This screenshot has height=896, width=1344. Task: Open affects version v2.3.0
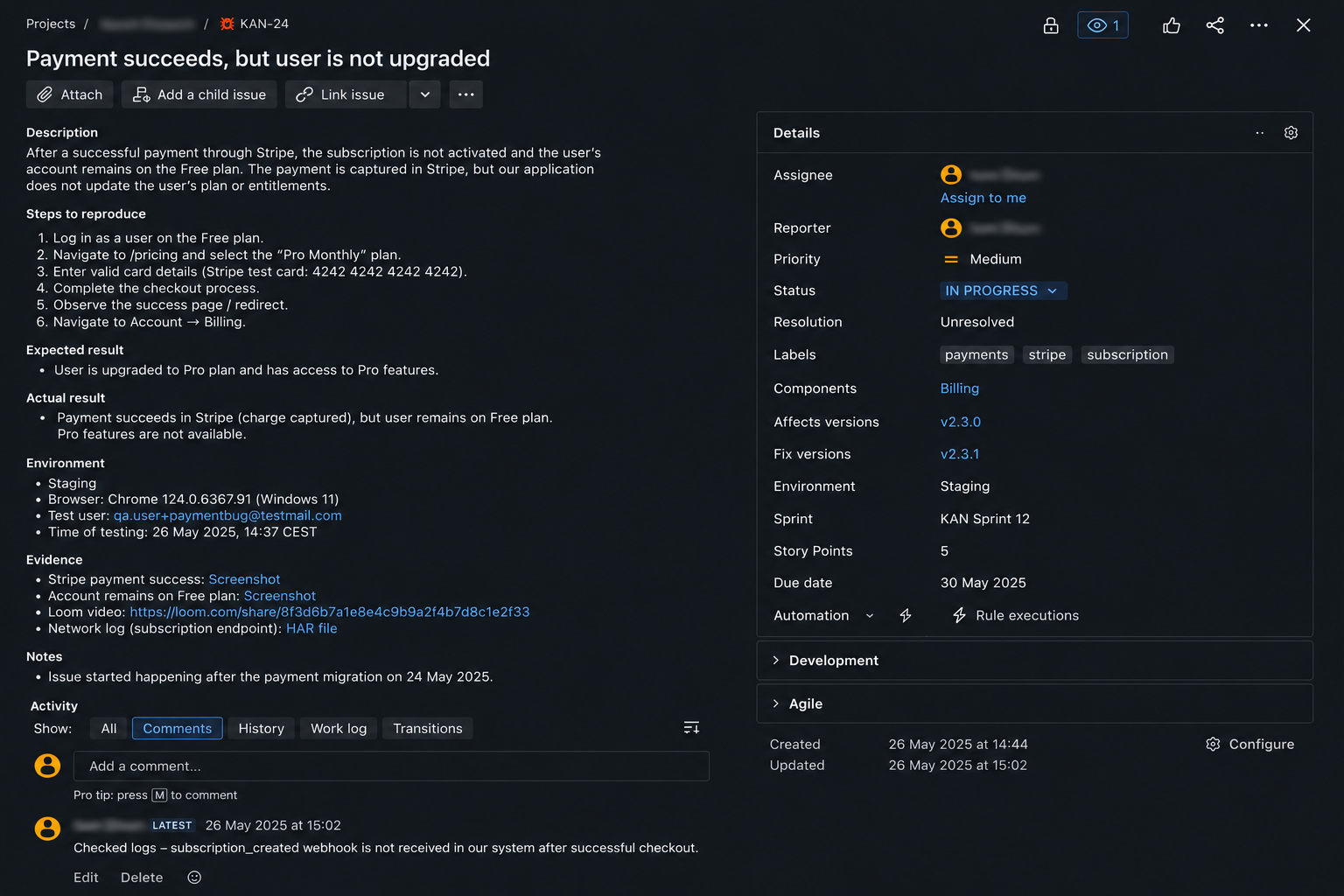click(961, 422)
